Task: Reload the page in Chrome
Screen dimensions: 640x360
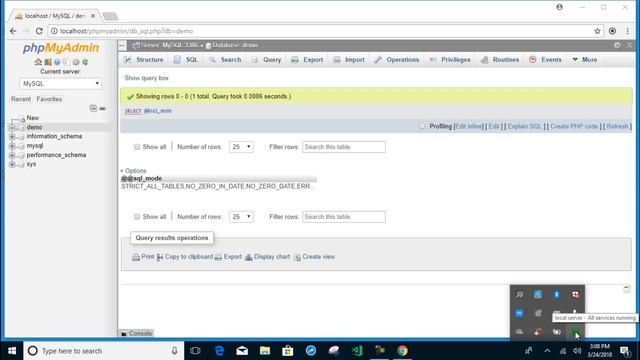Action: pyautogui.click(x=39, y=31)
